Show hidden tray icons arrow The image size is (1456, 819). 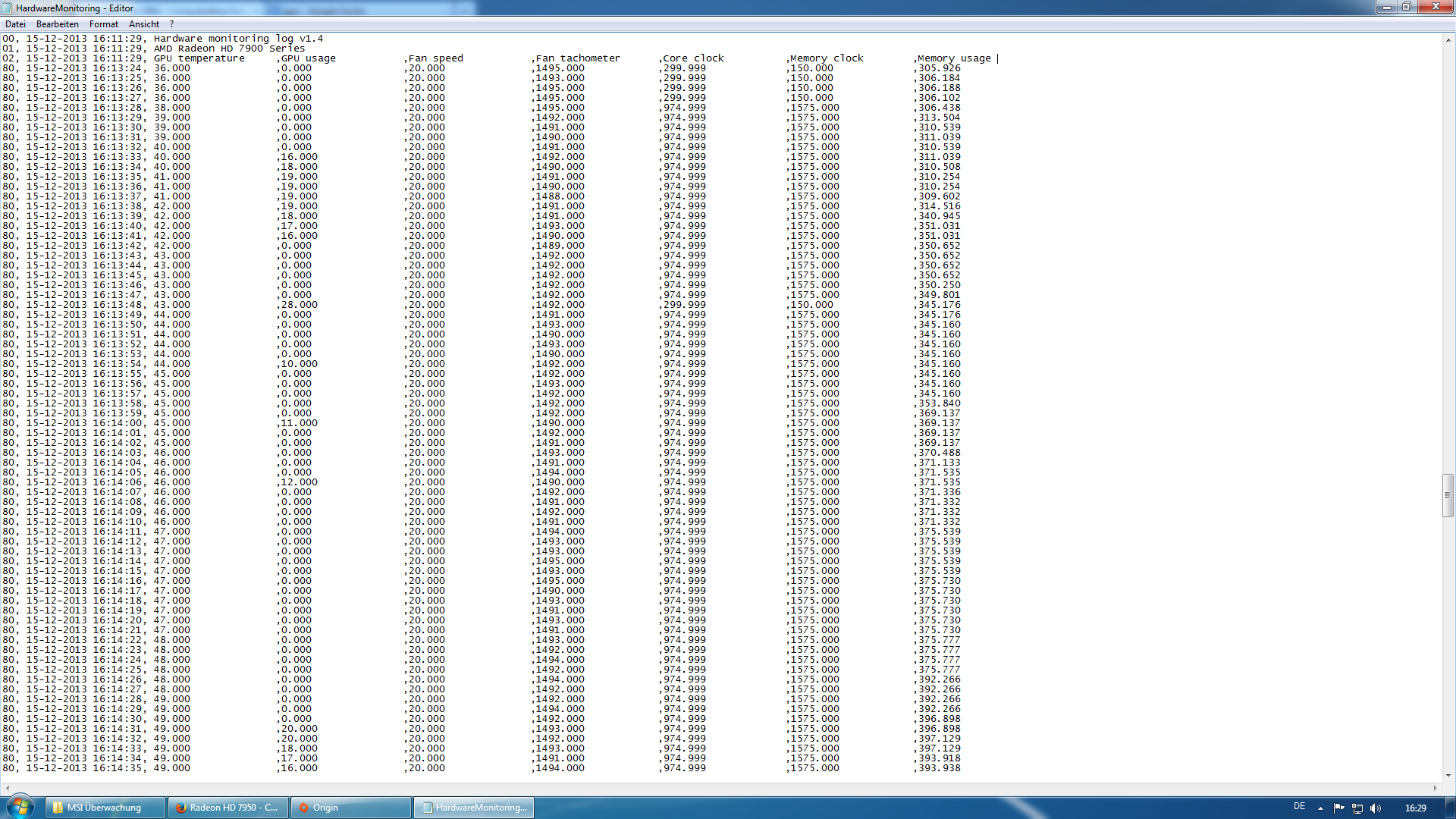click(x=1320, y=808)
